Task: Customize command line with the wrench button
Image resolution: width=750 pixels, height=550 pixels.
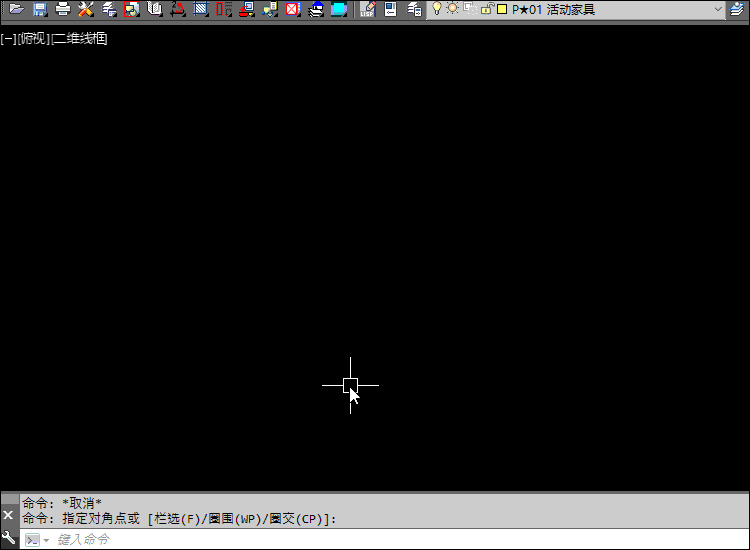Action: click(9, 539)
